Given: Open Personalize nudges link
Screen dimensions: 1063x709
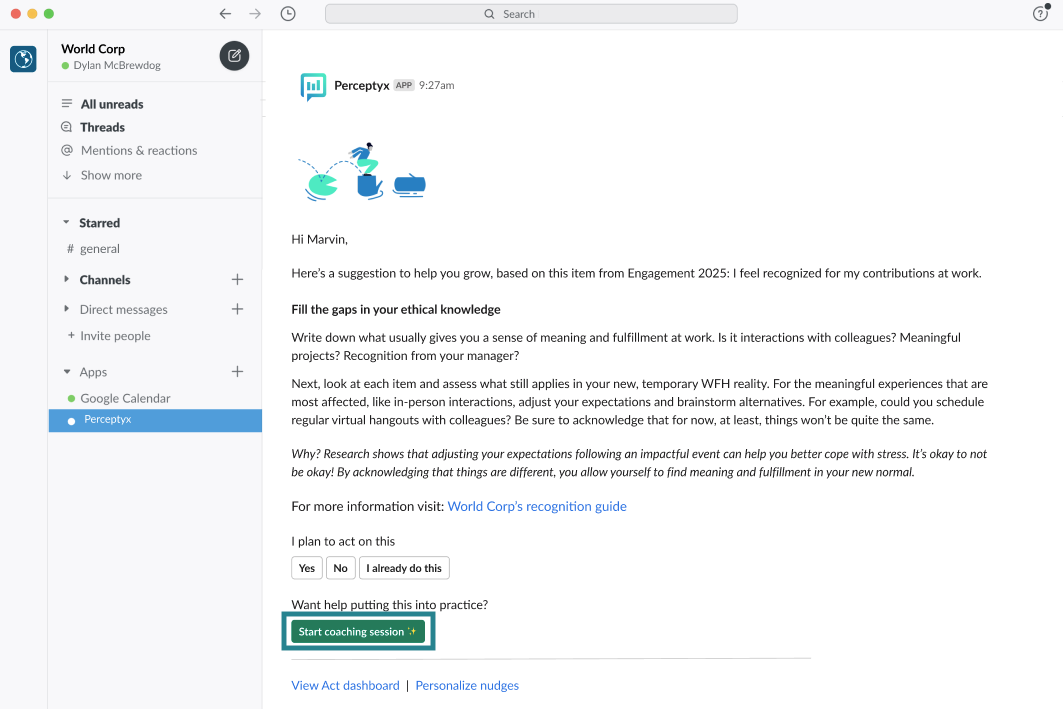Looking at the screenshot, I should (467, 685).
